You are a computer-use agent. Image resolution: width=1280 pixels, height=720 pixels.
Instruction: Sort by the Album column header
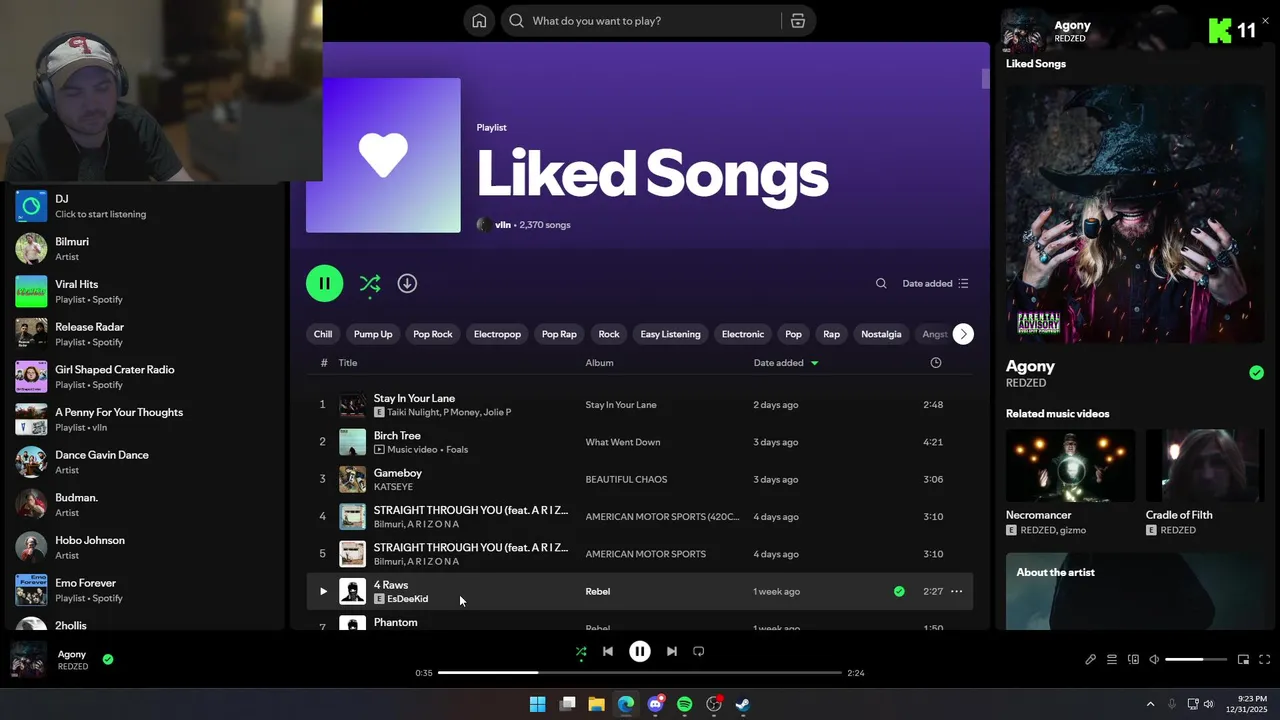(x=600, y=363)
